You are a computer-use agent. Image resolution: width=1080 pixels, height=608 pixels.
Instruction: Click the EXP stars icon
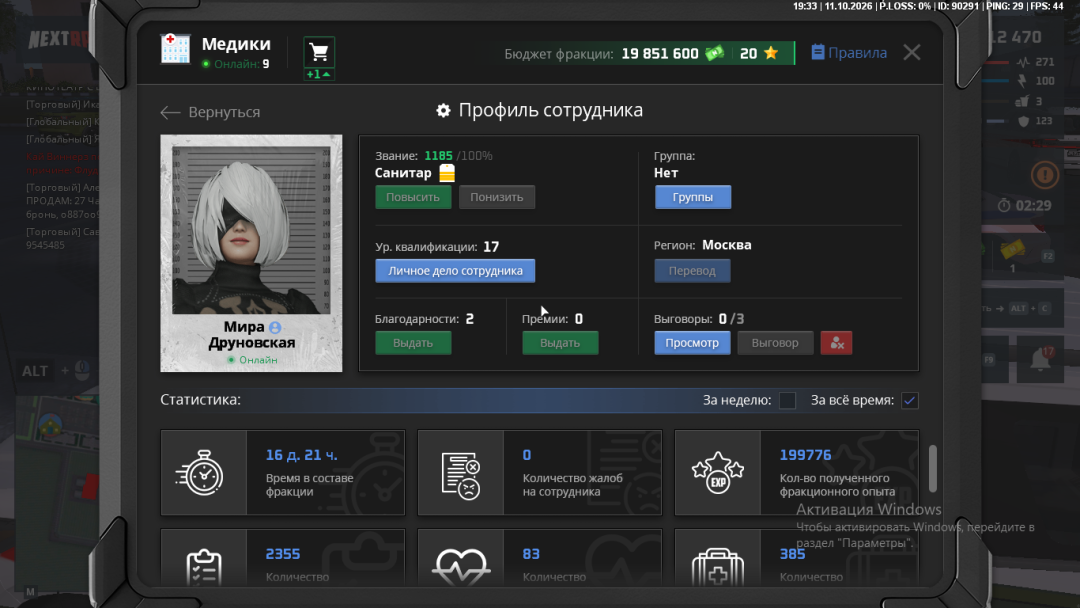pyautogui.click(x=718, y=472)
